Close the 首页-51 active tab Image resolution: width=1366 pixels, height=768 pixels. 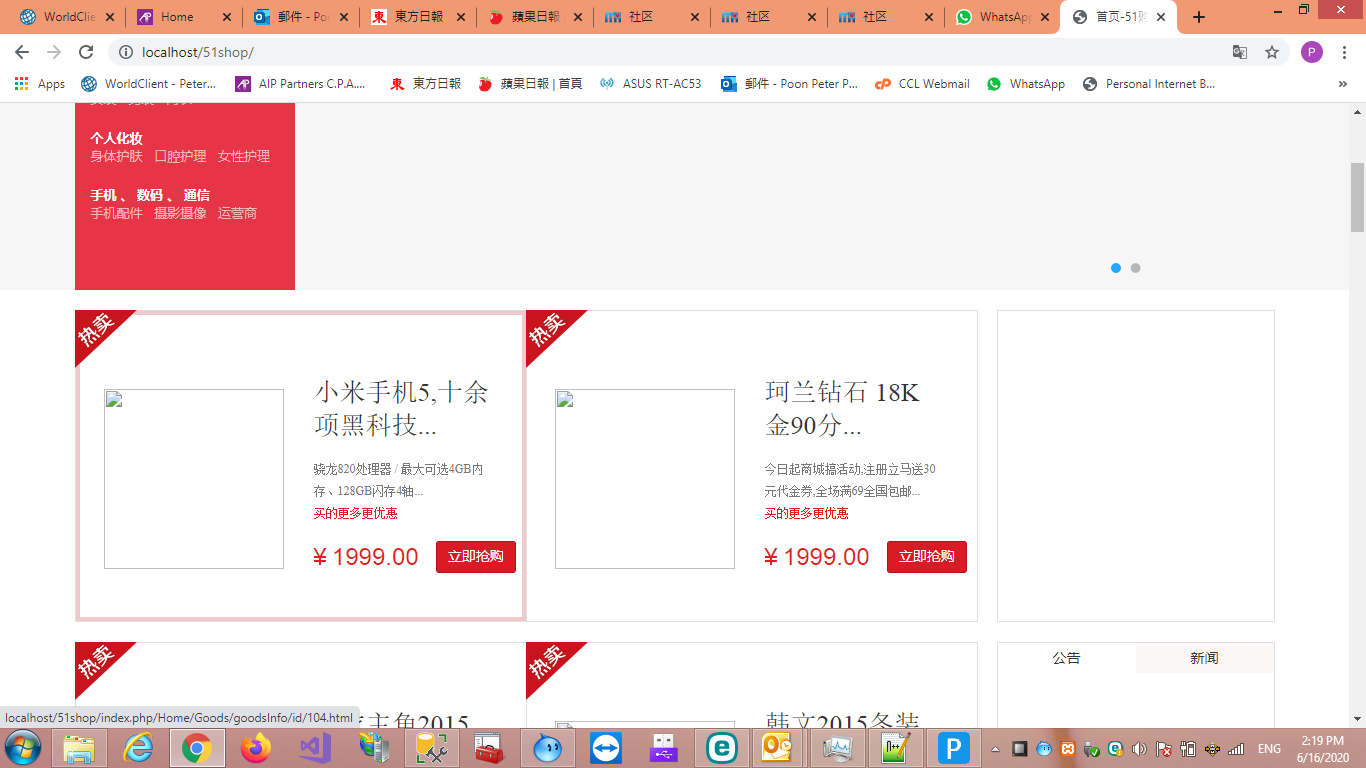click(1162, 17)
